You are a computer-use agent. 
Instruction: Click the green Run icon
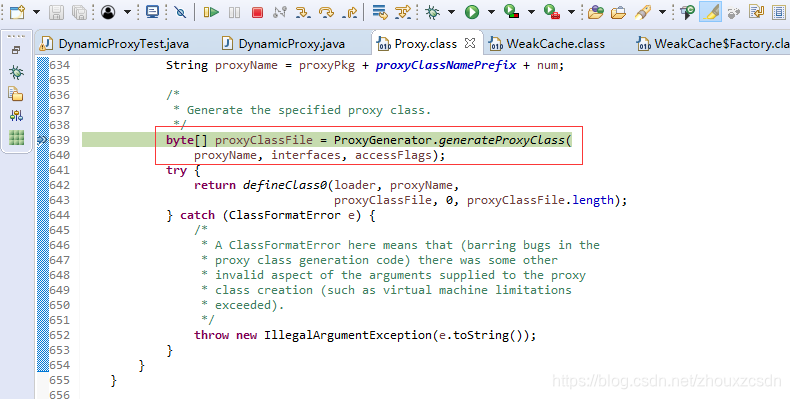click(x=472, y=12)
